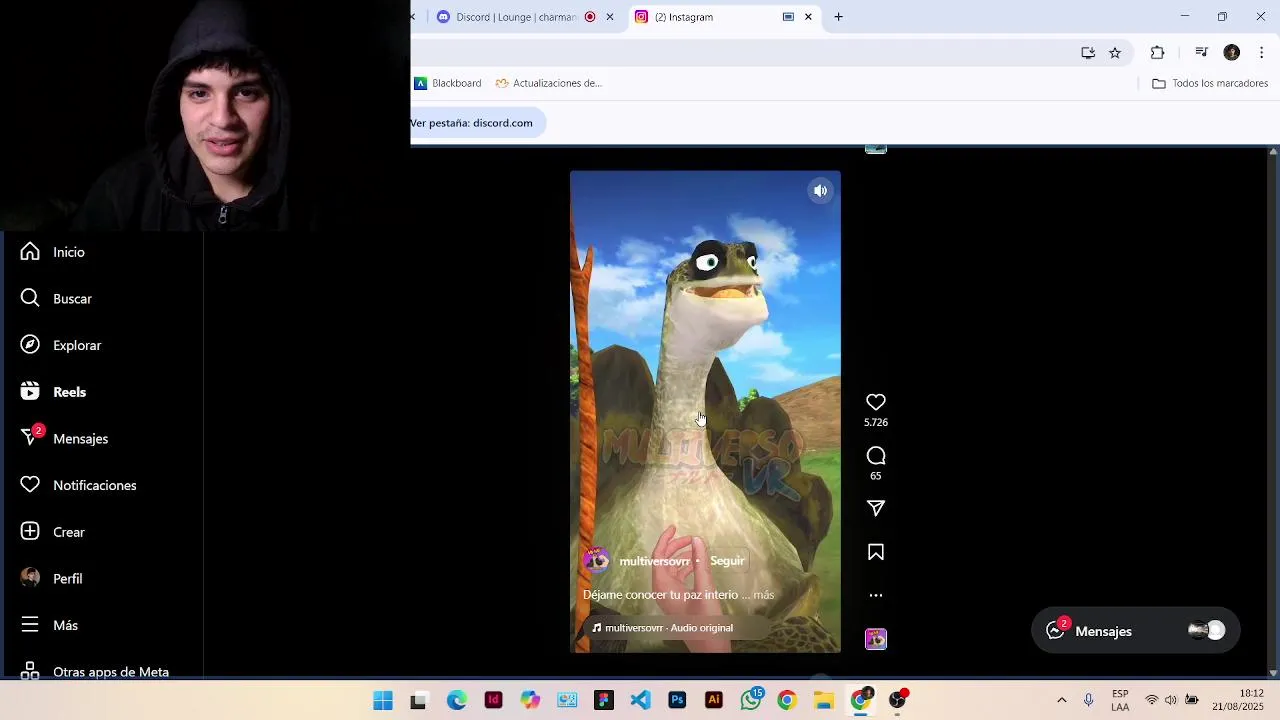Viewport: 1280px width, 720px height.
Task: Open File Explorer from taskbar
Action: pyautogui.click(x=824, y=701)
